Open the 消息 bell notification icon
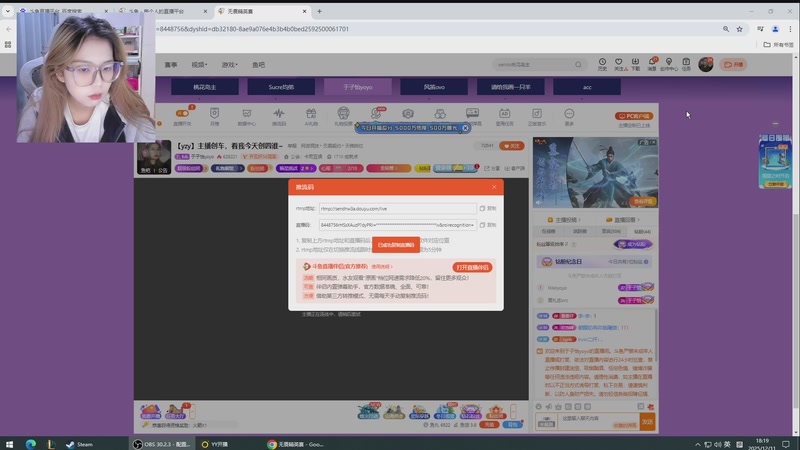The image size is (800, 450). pyautogui.click(x=652, y=62)
